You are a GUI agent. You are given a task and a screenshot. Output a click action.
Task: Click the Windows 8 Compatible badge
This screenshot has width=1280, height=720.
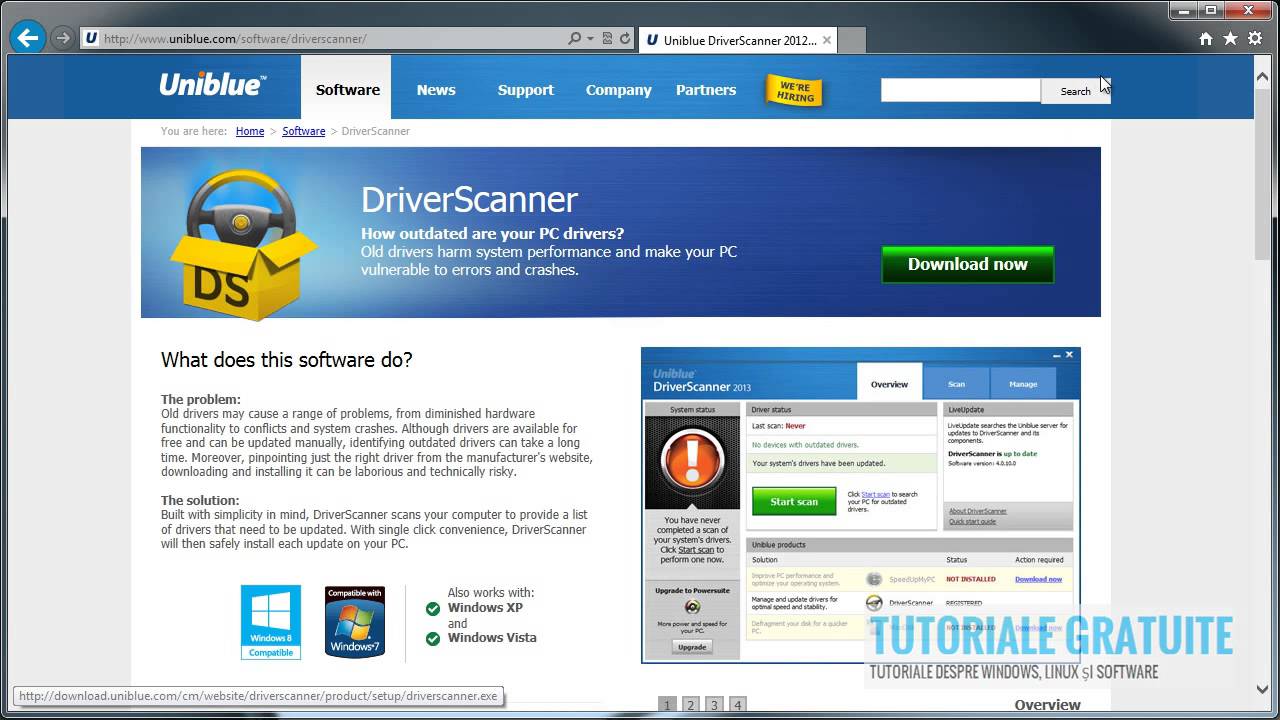[271, 622]
